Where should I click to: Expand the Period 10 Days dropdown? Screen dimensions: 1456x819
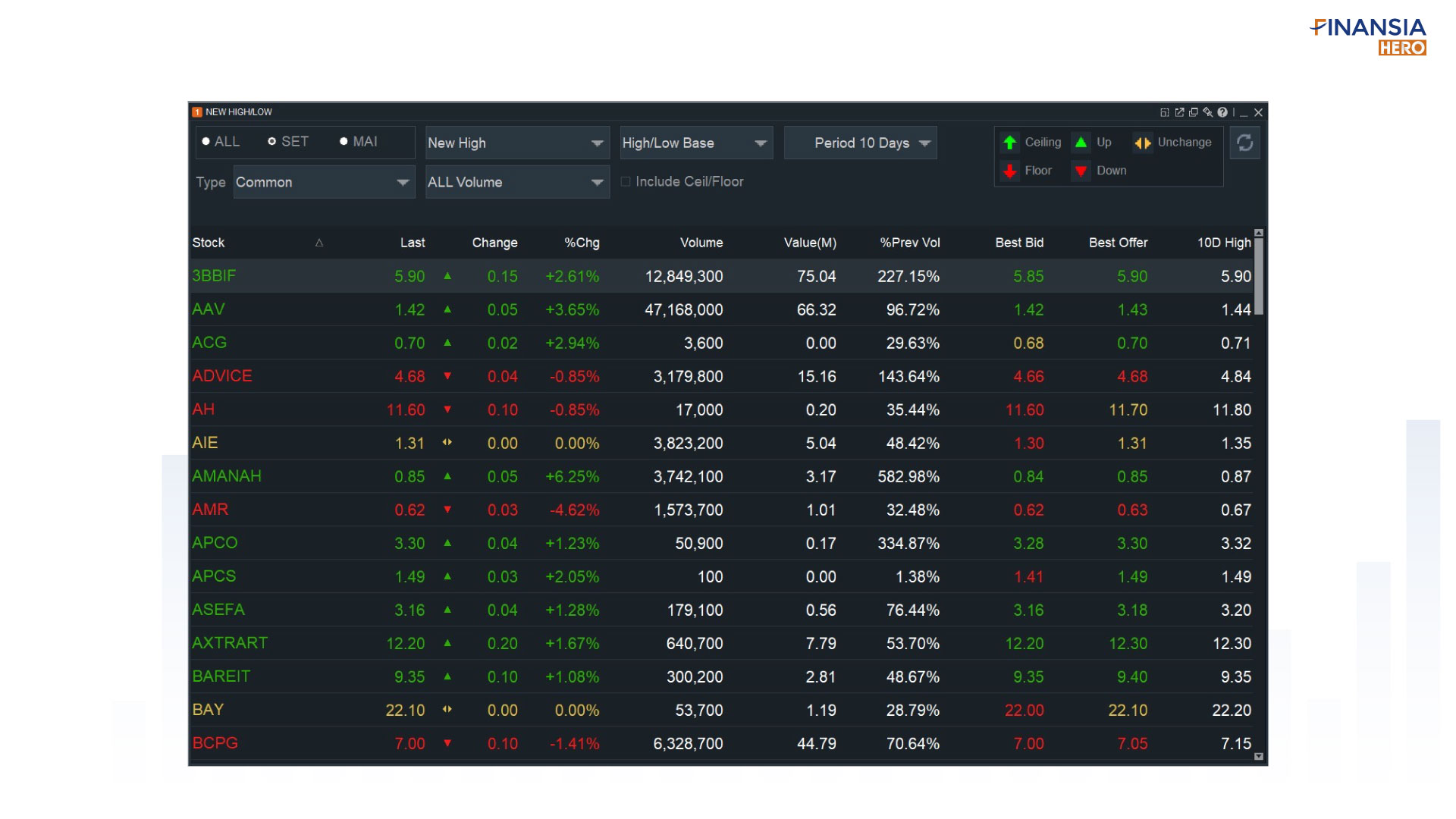[861, 143]
